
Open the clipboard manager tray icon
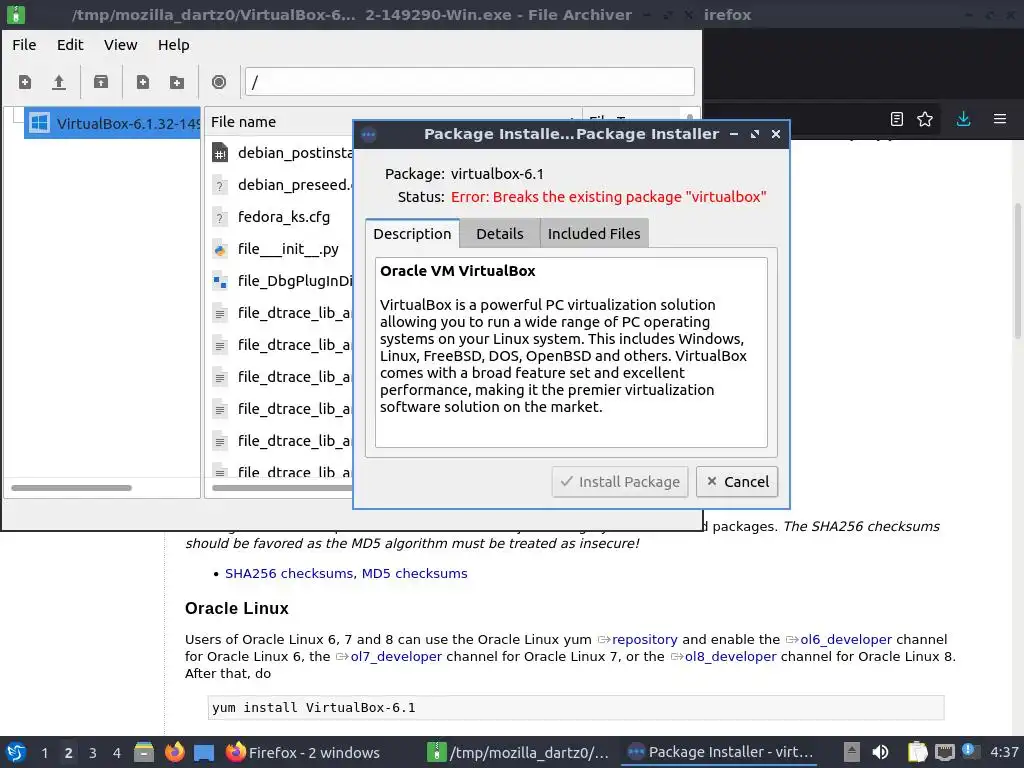(x=917, y=752)
